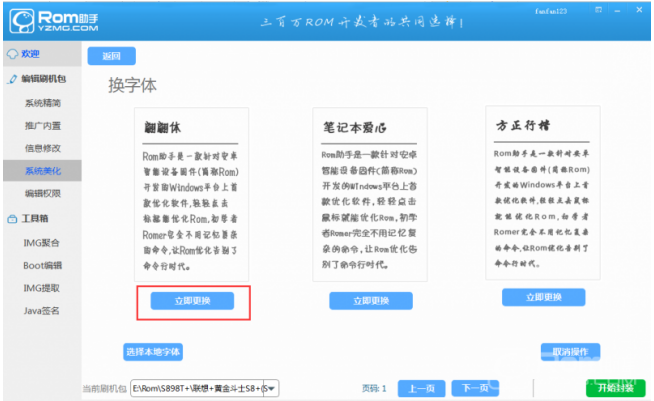
Task: Click the ROM path combo box field
Action: 205,388
